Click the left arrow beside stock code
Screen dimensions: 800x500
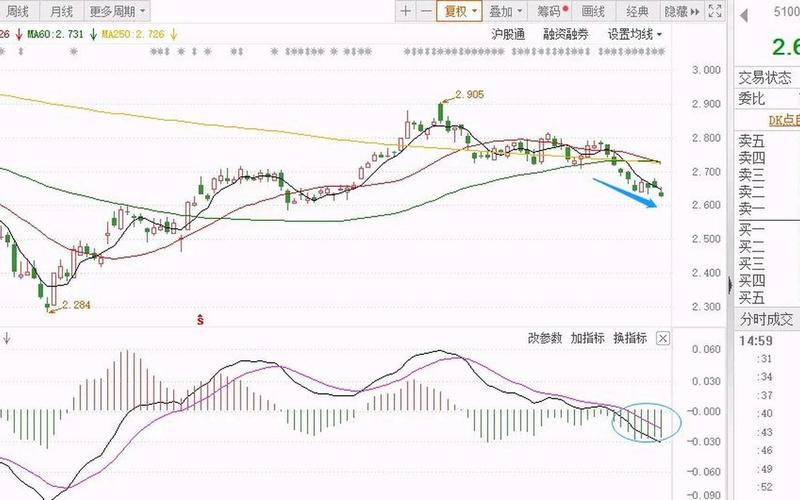click(743, 14)
